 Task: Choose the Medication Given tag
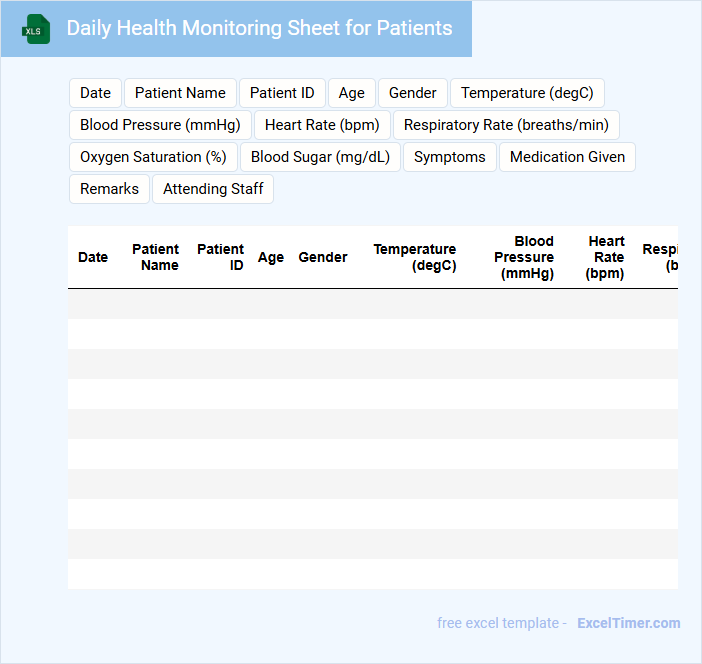(x=567, y=157)
